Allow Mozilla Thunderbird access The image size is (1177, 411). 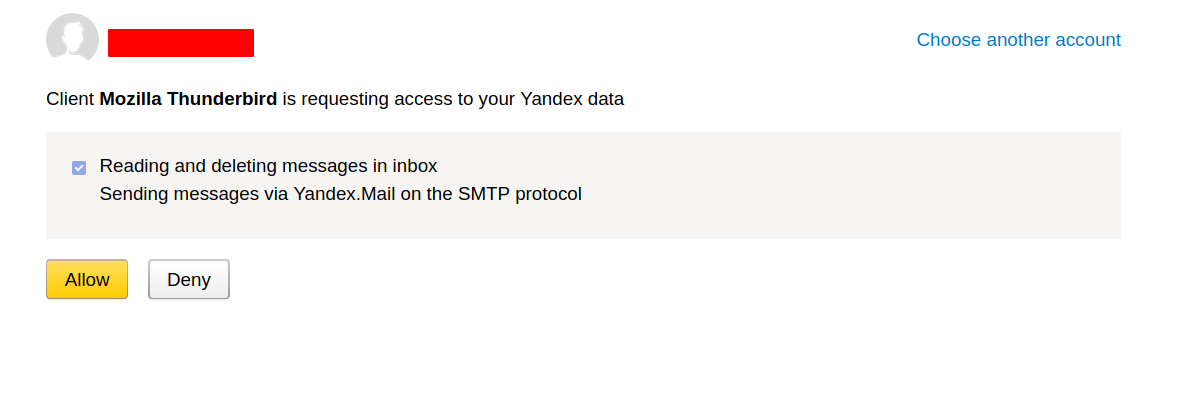87,279
